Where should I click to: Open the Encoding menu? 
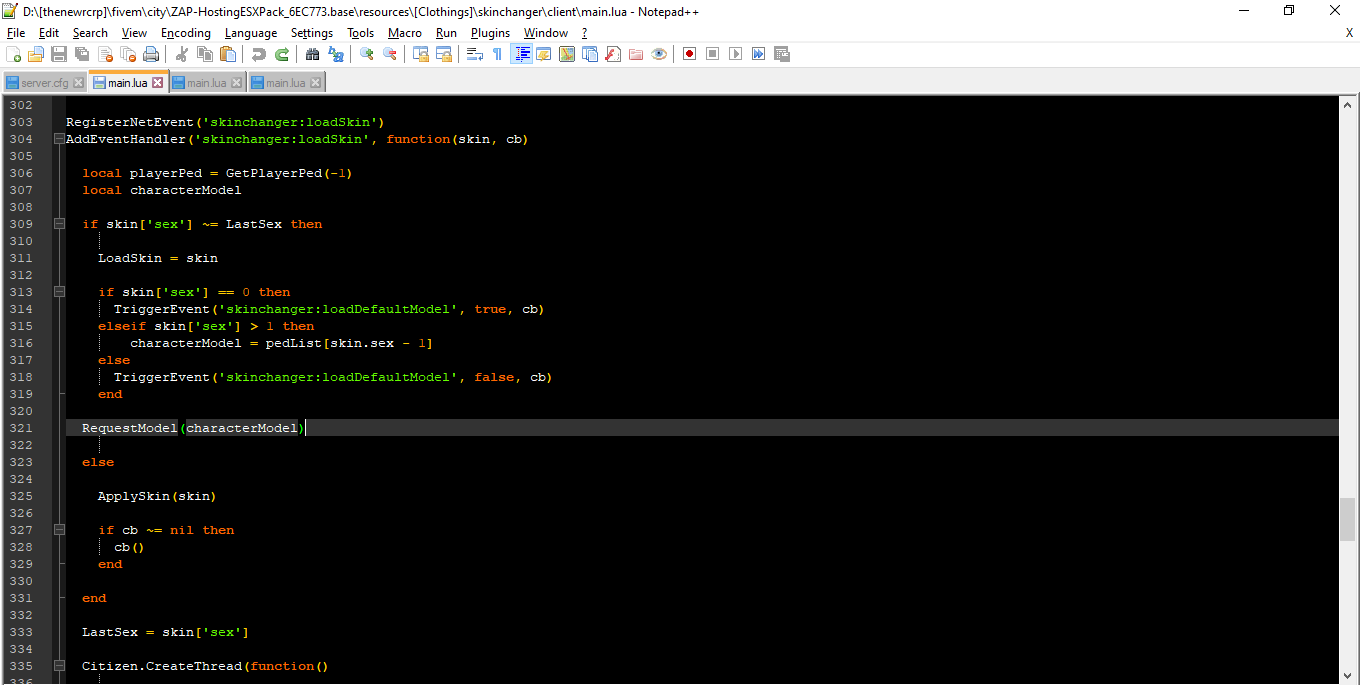(186, 33)
